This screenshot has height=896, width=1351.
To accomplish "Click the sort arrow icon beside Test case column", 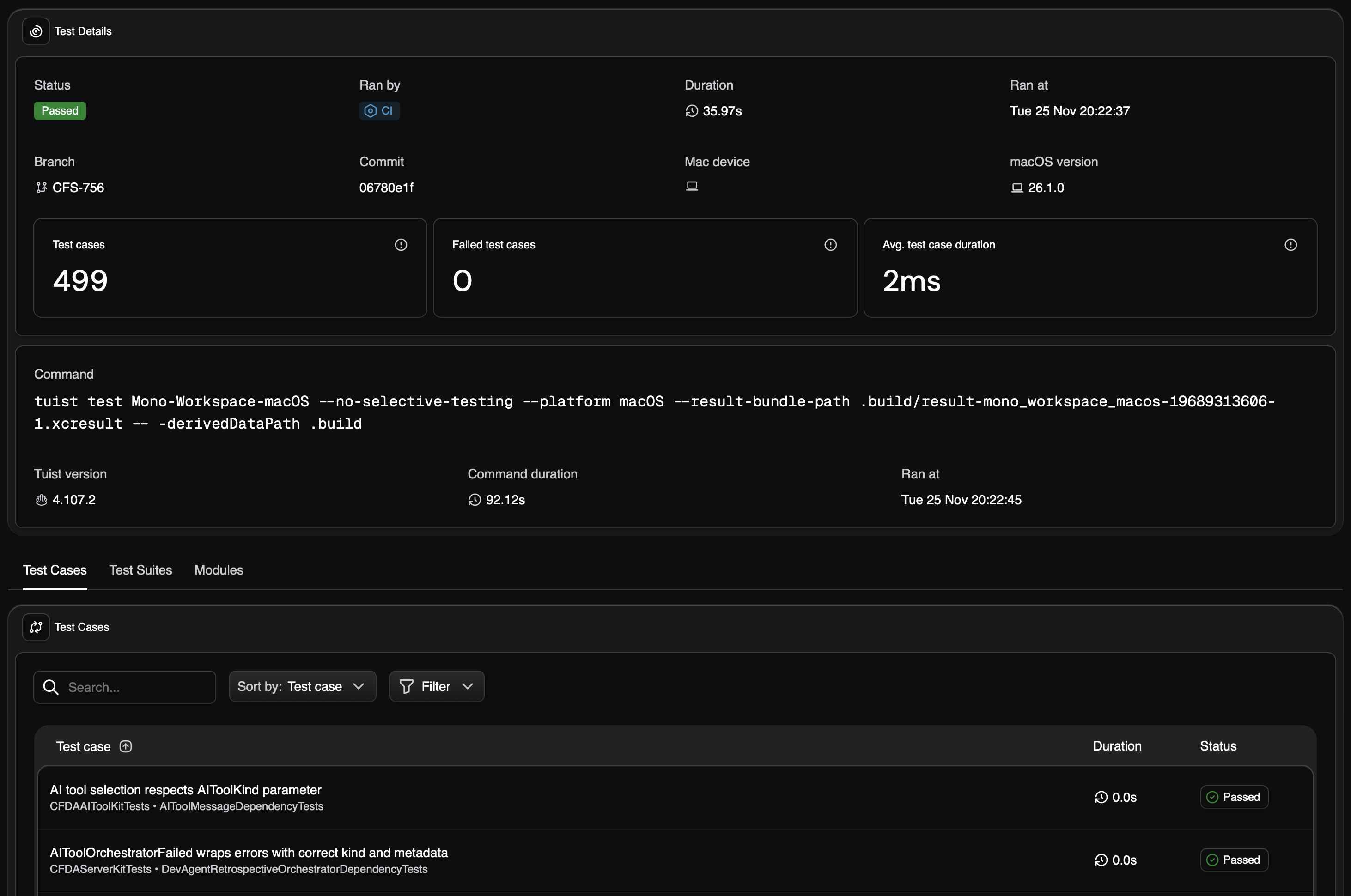I will click(126, 746).
